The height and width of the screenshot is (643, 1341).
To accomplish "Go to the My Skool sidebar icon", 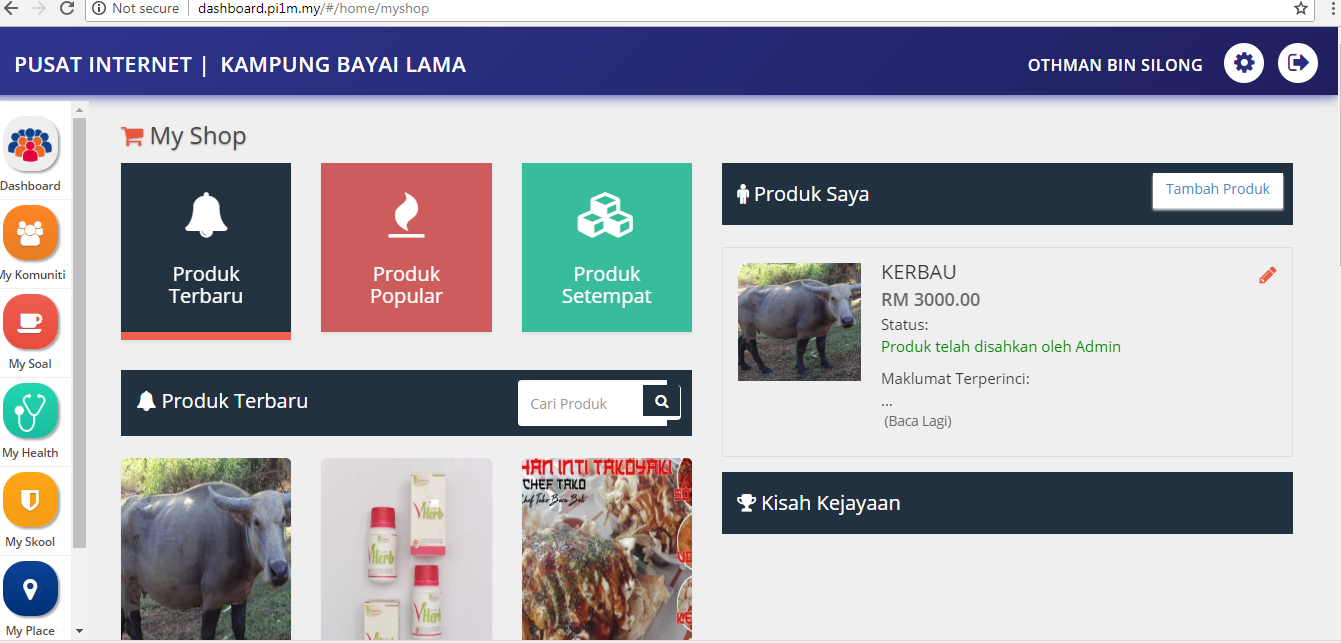I will click(31, 500).
